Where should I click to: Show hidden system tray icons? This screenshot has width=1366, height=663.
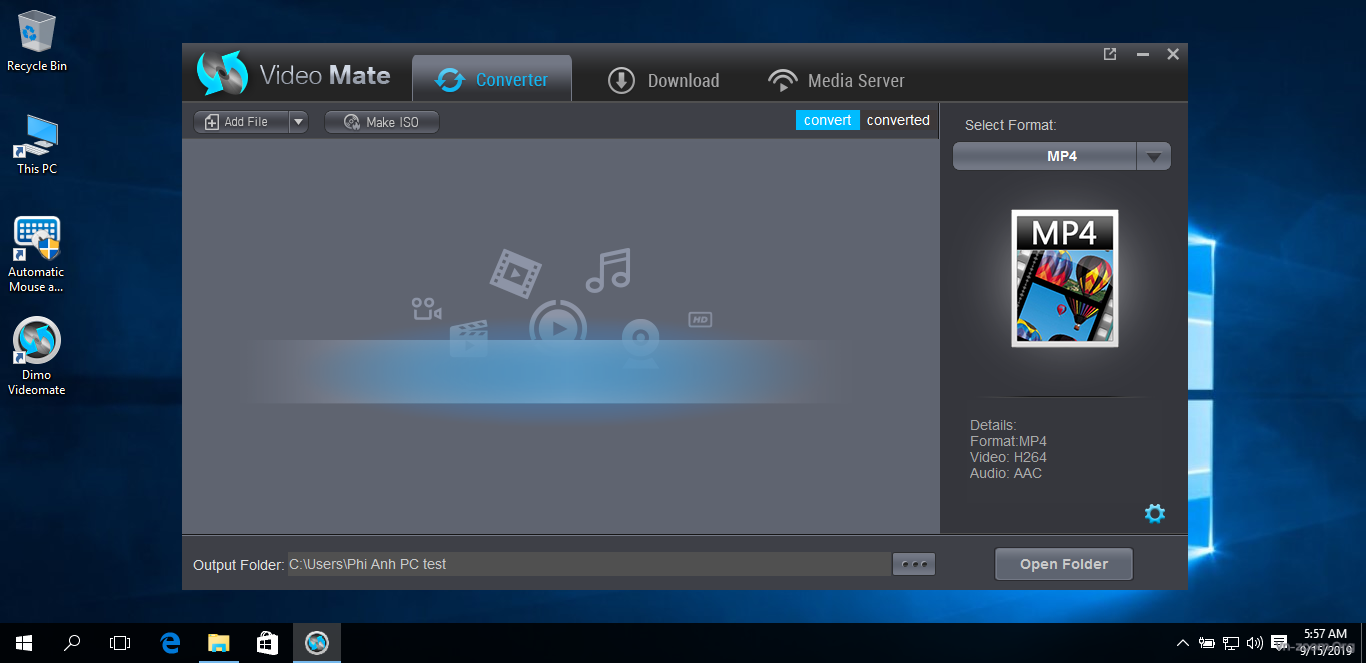pyautogui.click(x=1183, y=643)
